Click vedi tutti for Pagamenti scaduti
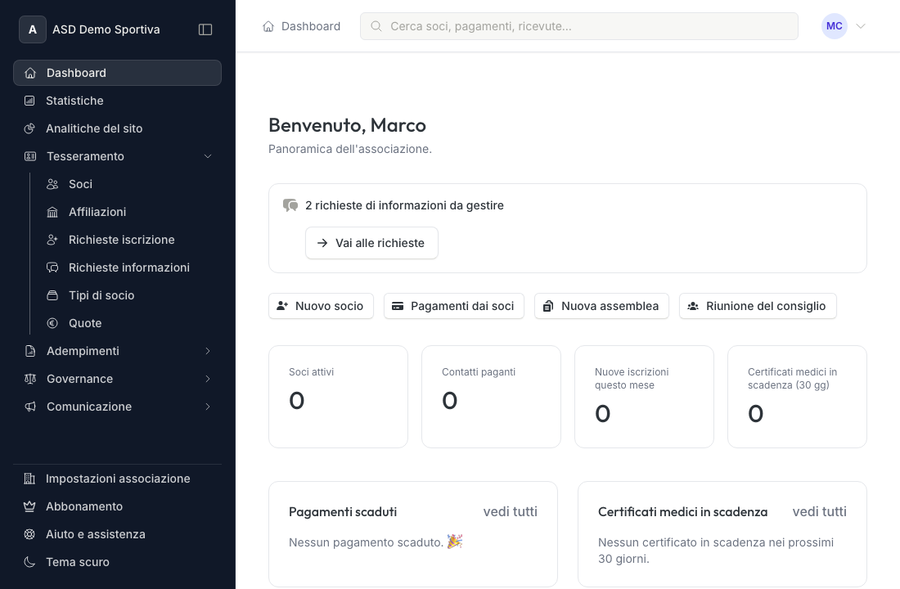Viewport: 900px width, 589px height. 510,512
